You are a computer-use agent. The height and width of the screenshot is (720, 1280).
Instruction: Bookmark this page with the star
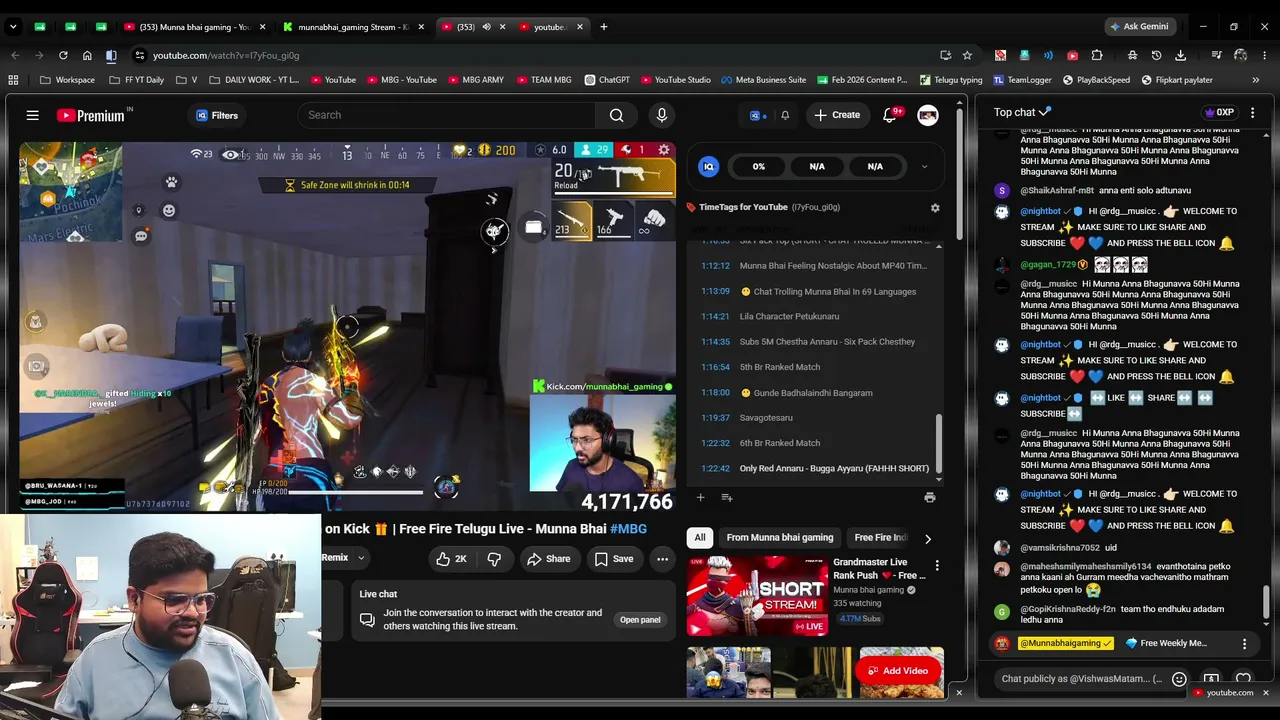(967, 55)
